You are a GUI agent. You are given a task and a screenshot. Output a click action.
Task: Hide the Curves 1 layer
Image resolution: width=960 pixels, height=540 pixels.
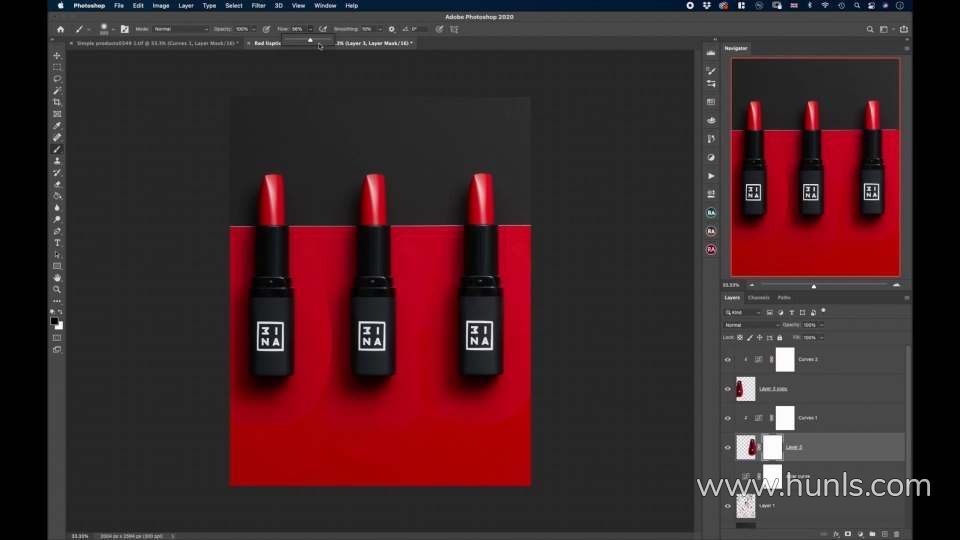(728, 418)
